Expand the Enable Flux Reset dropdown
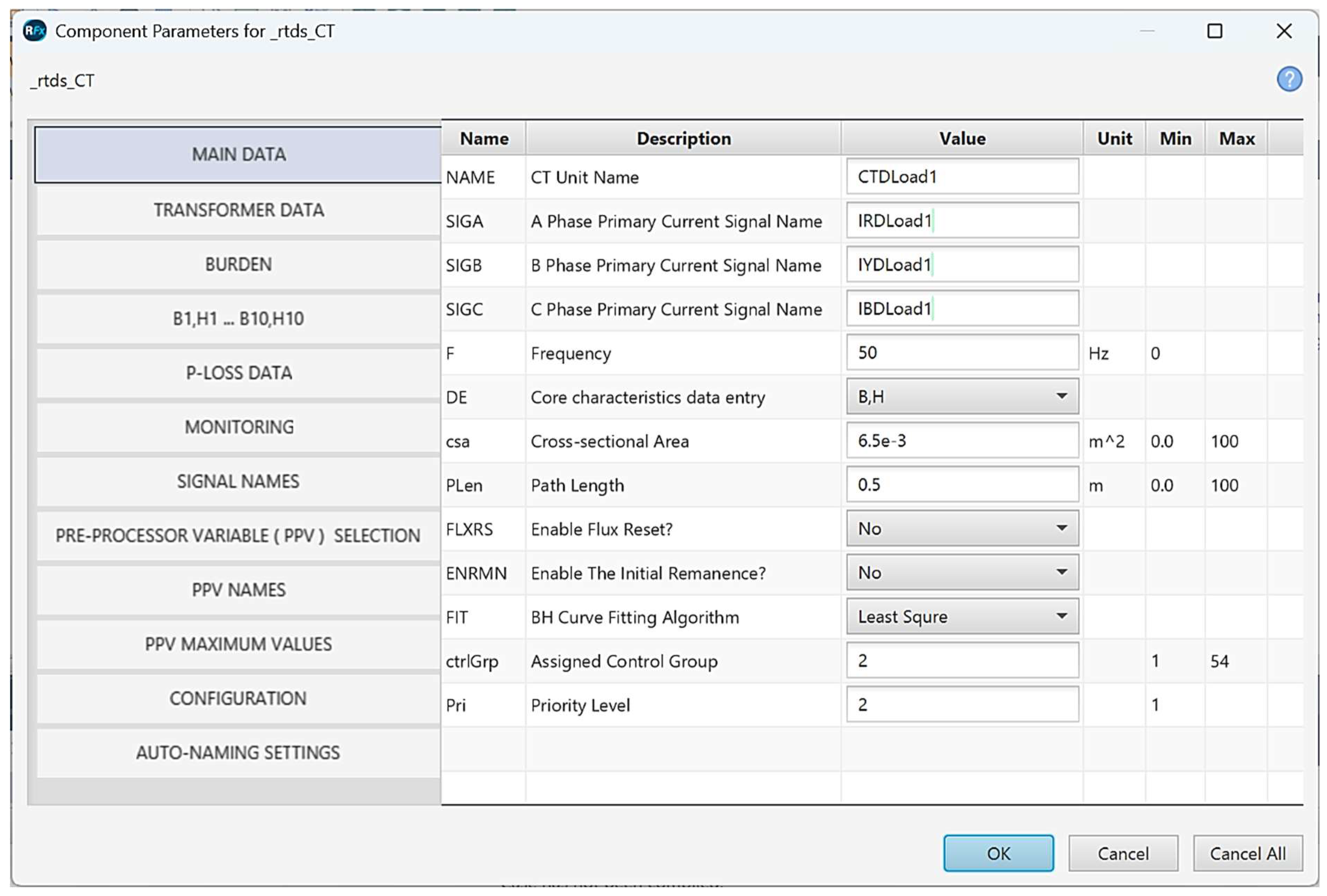The image size is (1327, 896). tap(962, 528)
